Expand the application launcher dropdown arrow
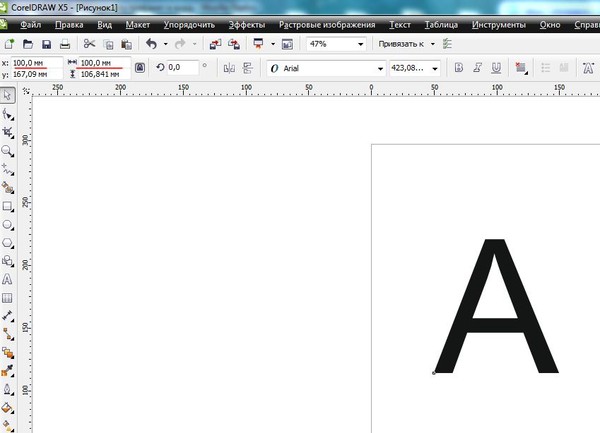Viewport: 600px width, 433px height. click(x=273, y=44)
